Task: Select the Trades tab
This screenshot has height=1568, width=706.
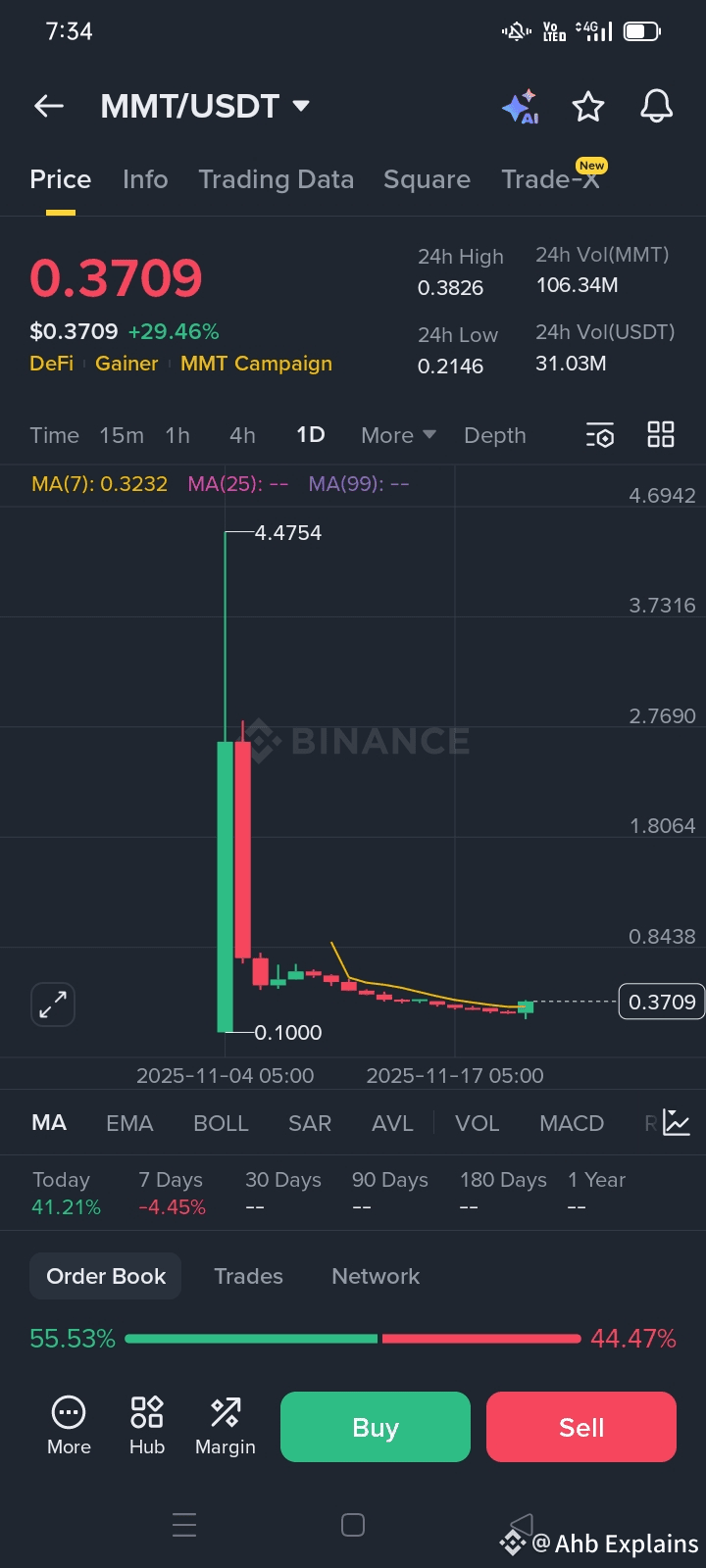Action: tap(248, 1276)
